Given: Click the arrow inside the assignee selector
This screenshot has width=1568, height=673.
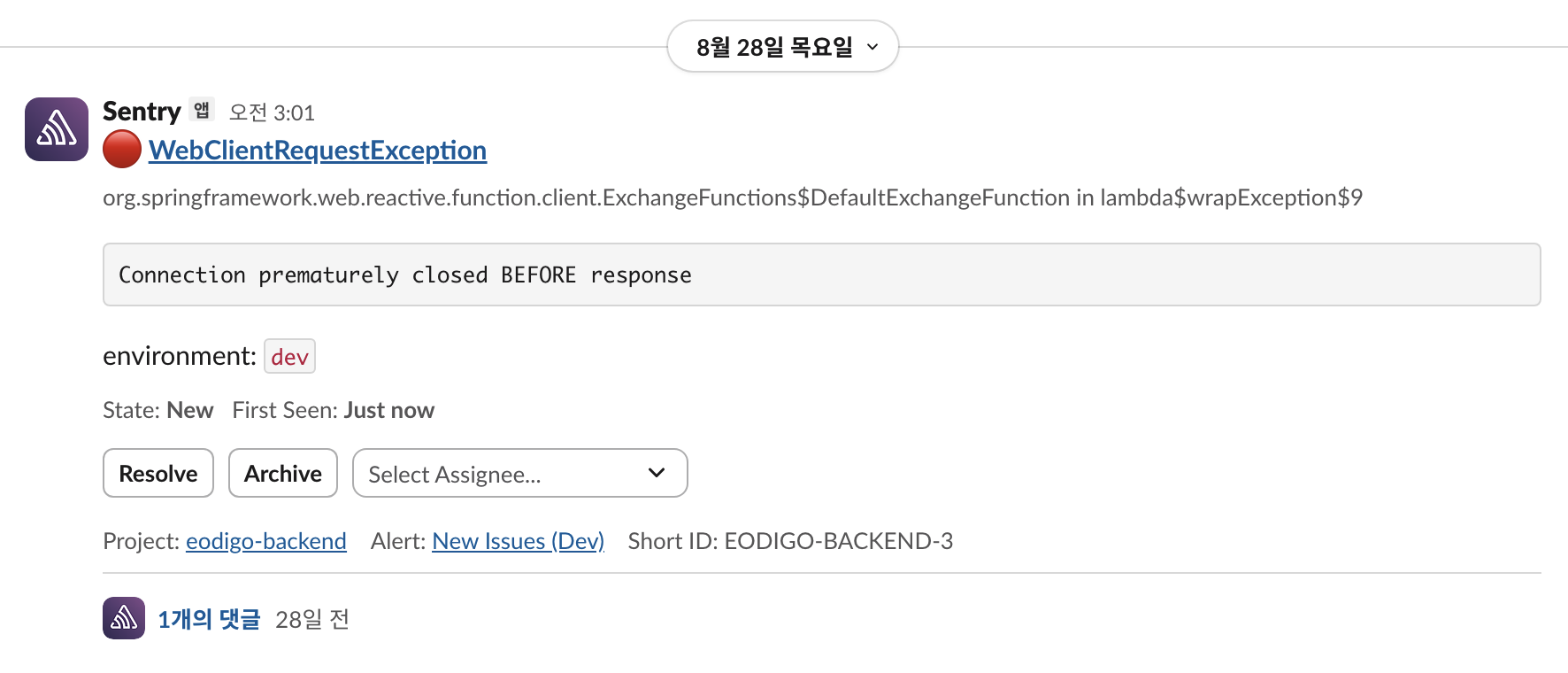Looking at the screenshot, I should [657, 473].
